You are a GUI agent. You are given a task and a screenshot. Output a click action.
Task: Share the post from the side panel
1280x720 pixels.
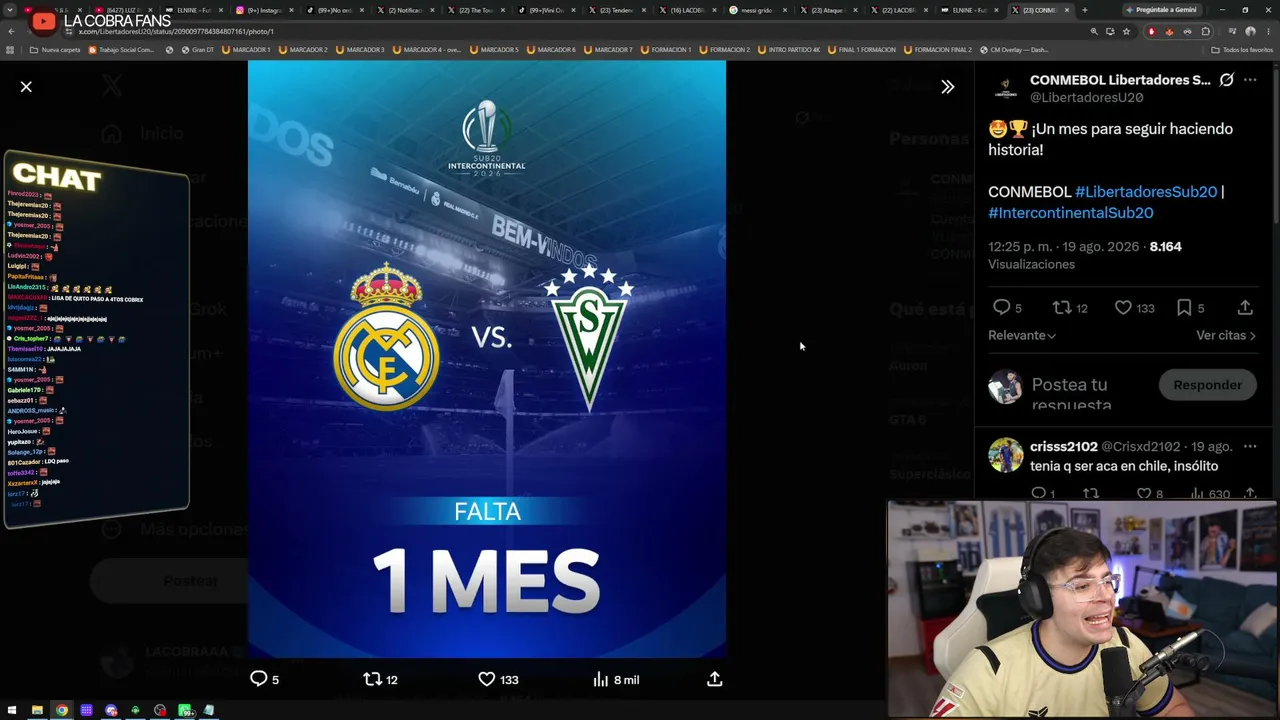click(1245, 308)
